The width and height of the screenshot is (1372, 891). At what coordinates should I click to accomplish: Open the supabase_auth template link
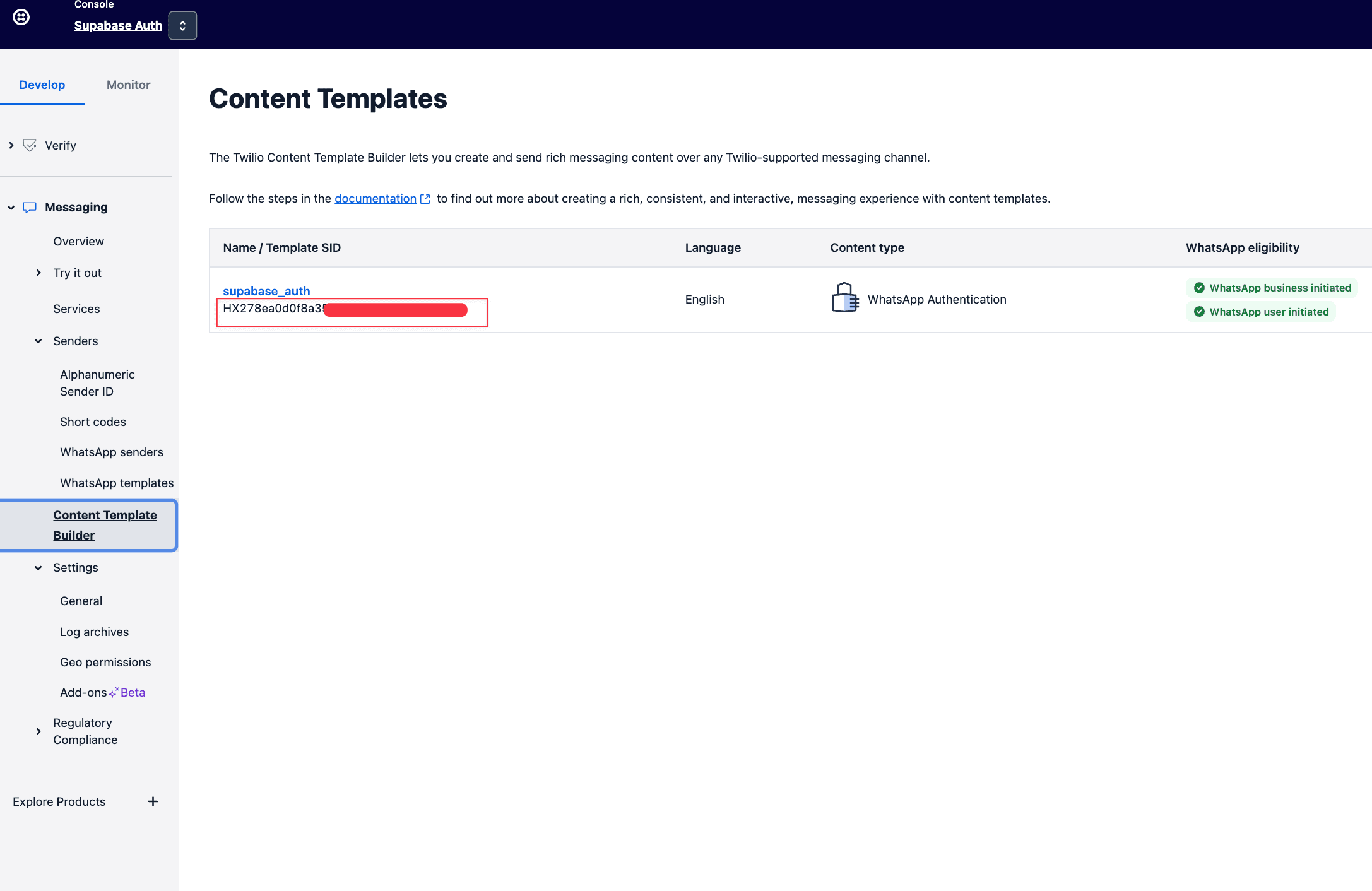click(266, 291)
